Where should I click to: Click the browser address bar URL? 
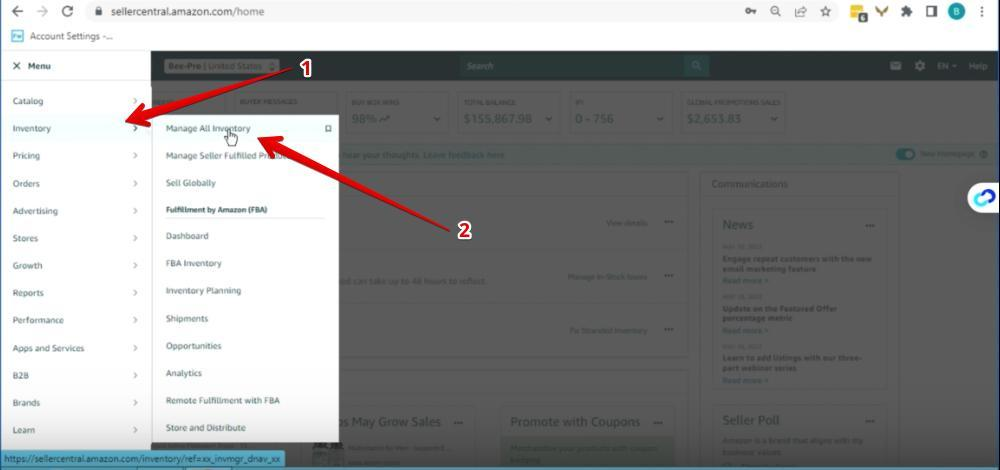click(x=188, y=11)
